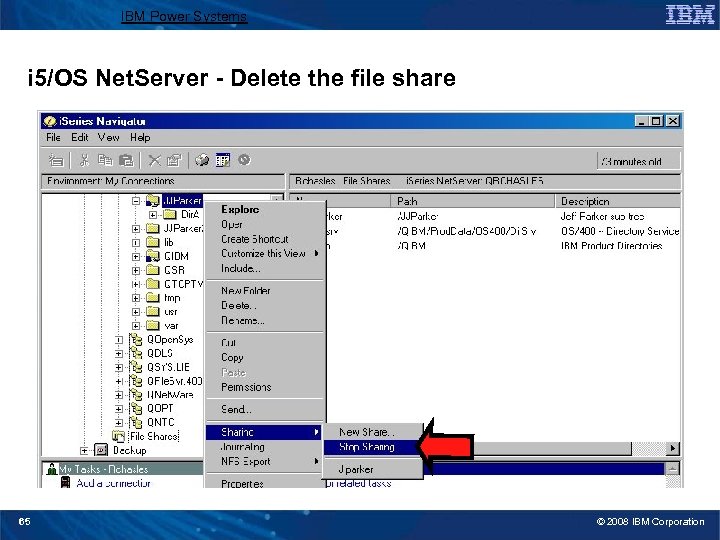
Task: Expand the QOPT file system node
Action: (118, 409)
